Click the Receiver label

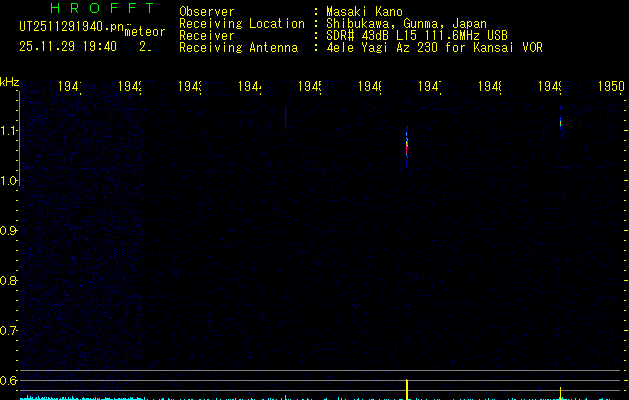[207, 36]
